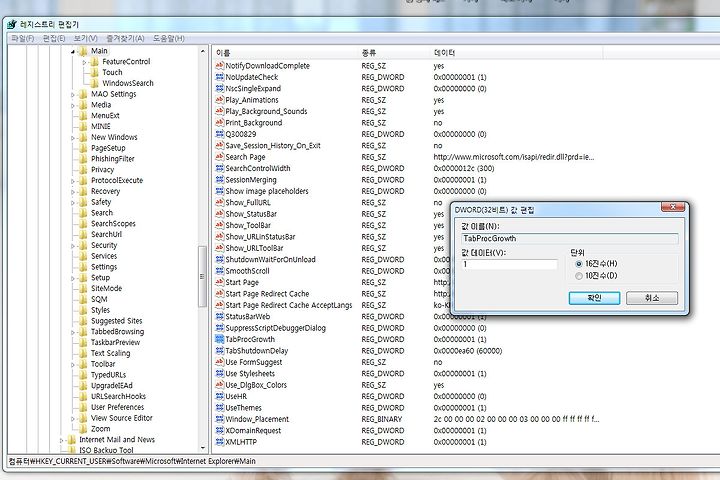Expand the Media tree node
Image resolution: width=720 pixels, height=480 pixels.
[x=73, y=105]
